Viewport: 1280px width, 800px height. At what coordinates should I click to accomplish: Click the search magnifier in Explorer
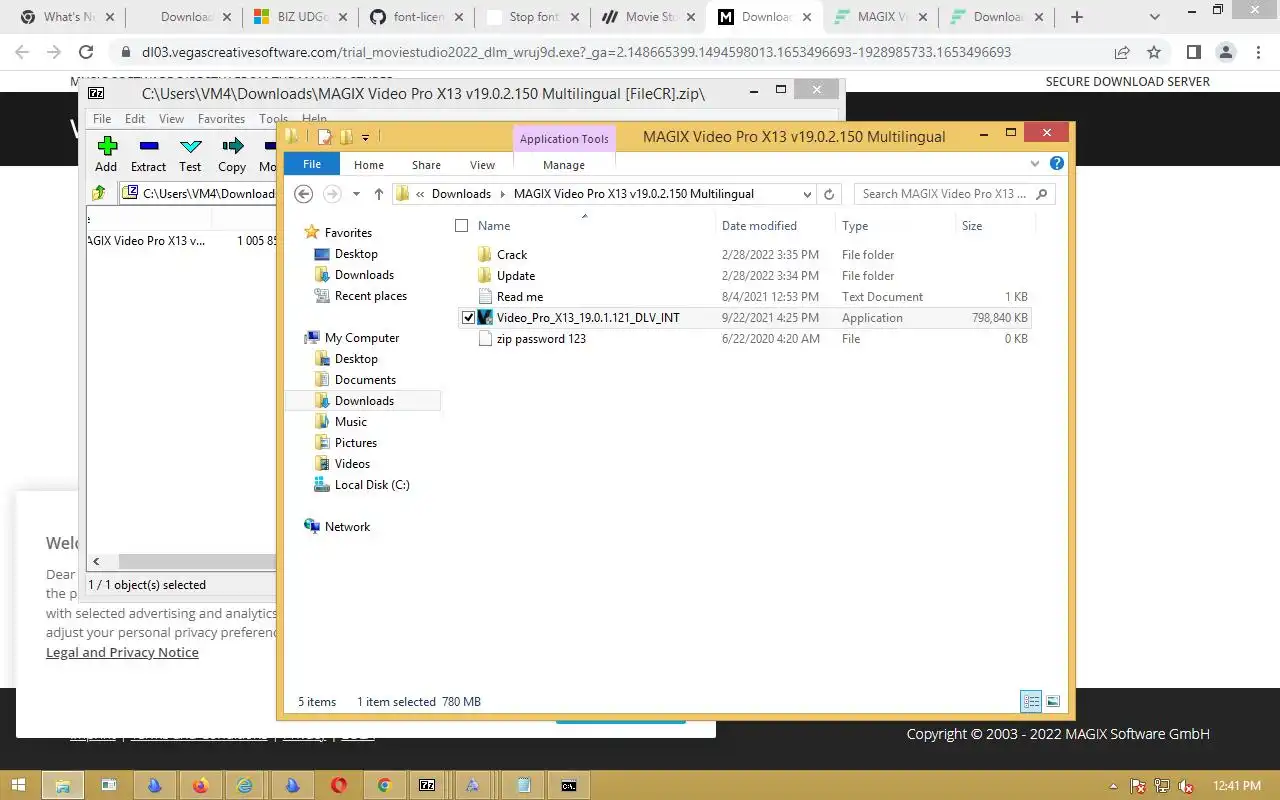[x=1041, y=194]
